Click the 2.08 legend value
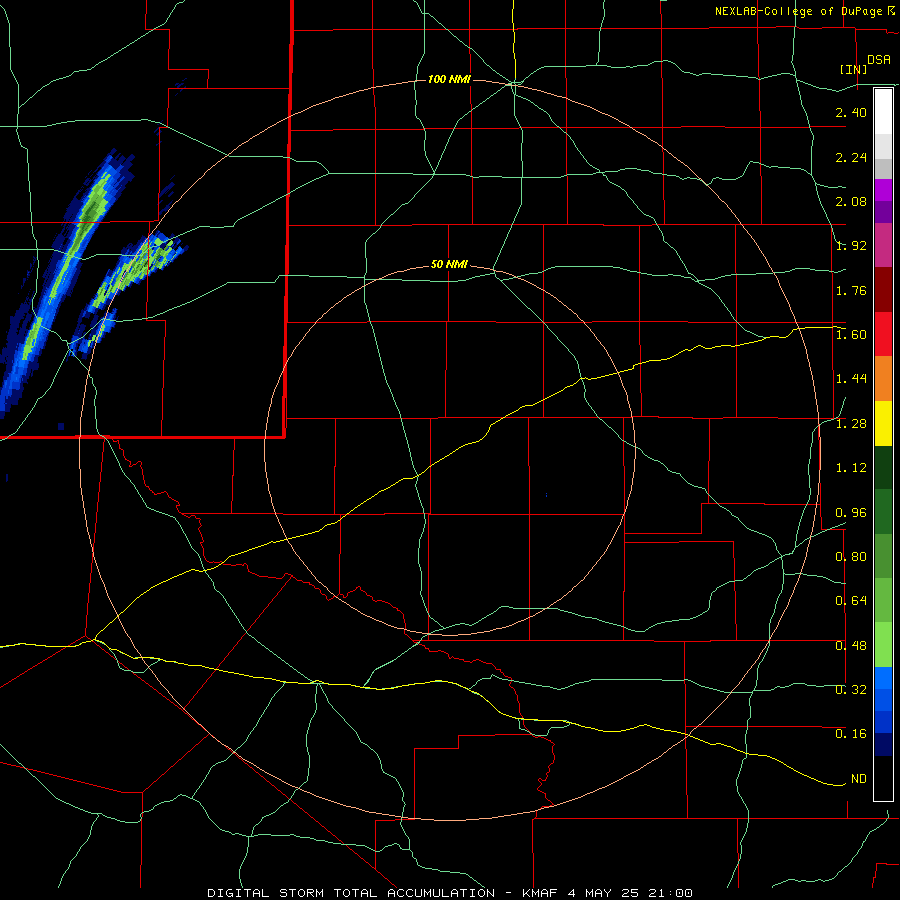The height and width of the screenshot is (900, 900). pos(851,201)
